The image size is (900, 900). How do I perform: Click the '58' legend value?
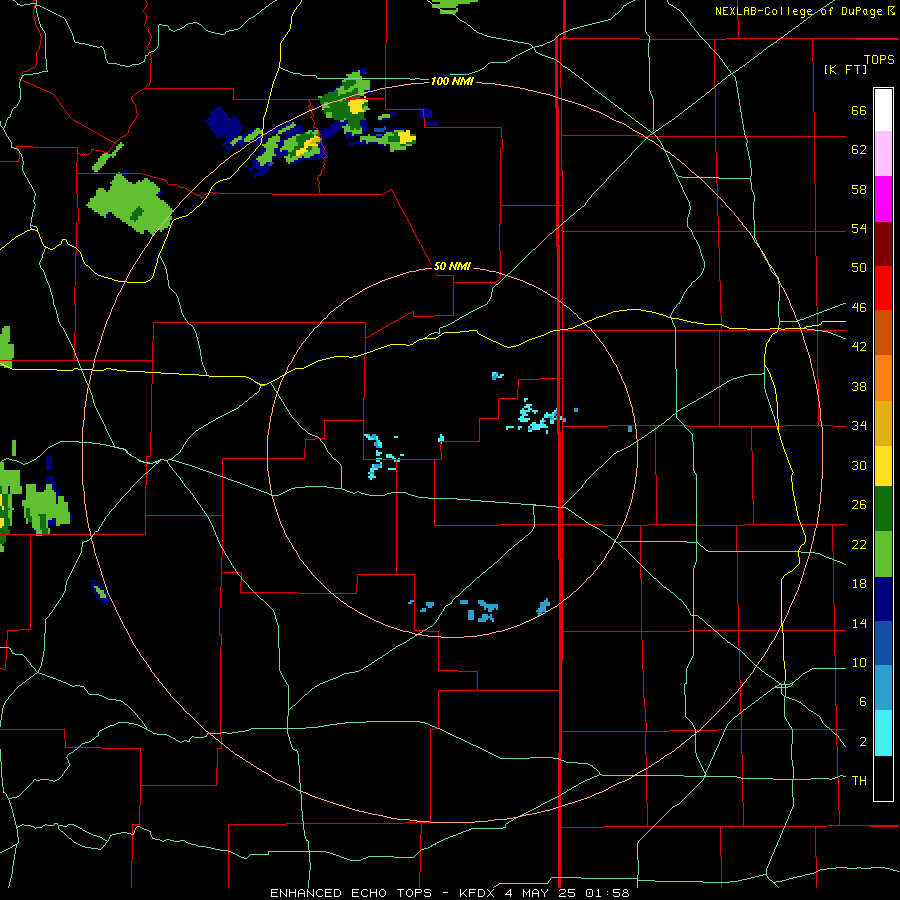coord(859,189)
